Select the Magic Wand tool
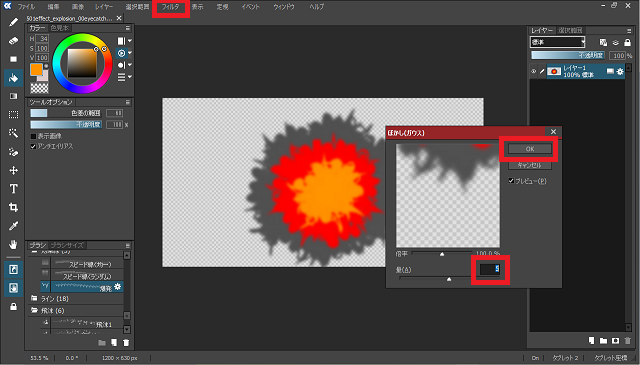The width and height of the screenshot is (640, 365). 13,133
